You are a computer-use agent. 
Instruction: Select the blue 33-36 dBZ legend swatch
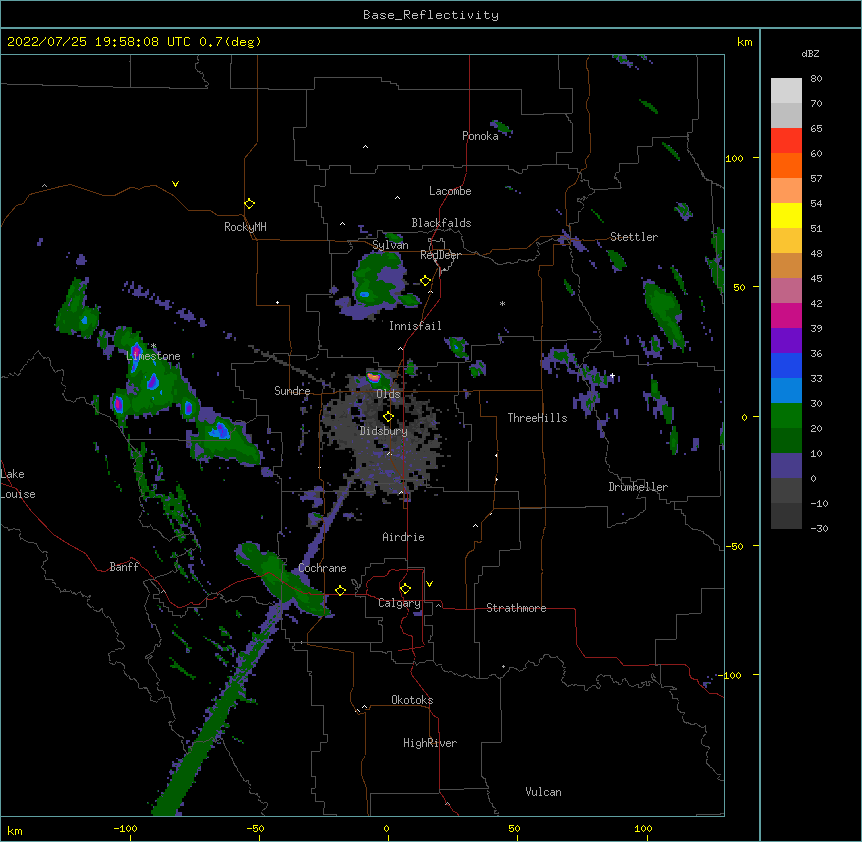tap(786, 365)
